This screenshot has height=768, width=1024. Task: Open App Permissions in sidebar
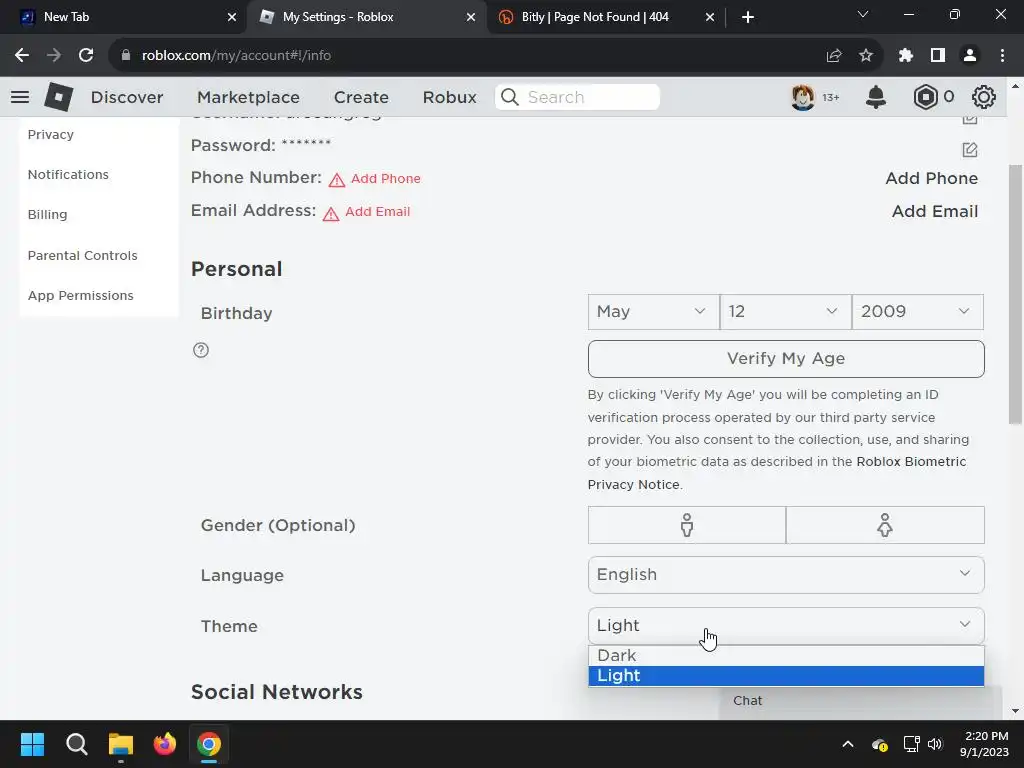[80, 295]
